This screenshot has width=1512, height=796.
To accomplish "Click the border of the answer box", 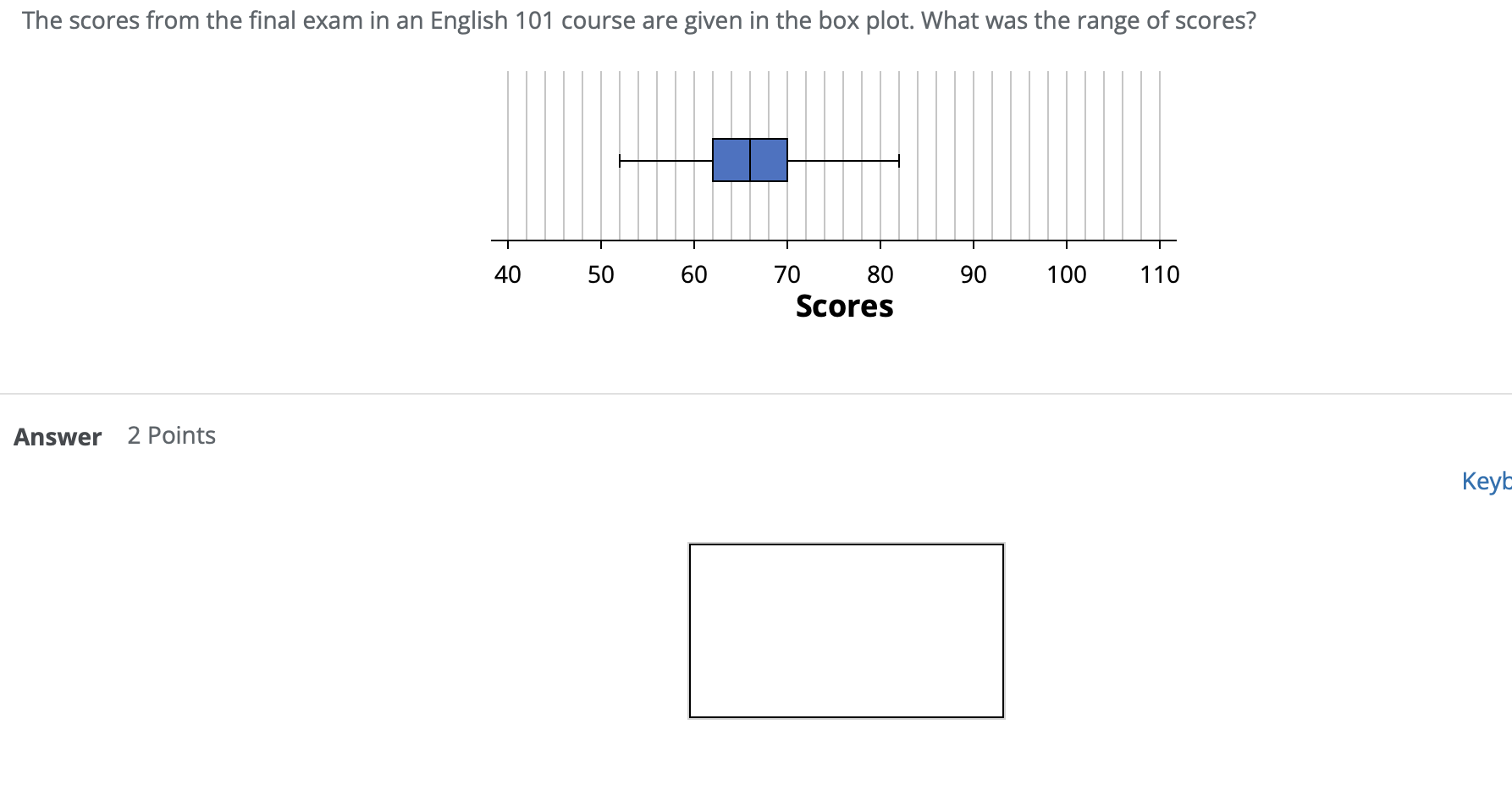I will (x=845, y=545).
